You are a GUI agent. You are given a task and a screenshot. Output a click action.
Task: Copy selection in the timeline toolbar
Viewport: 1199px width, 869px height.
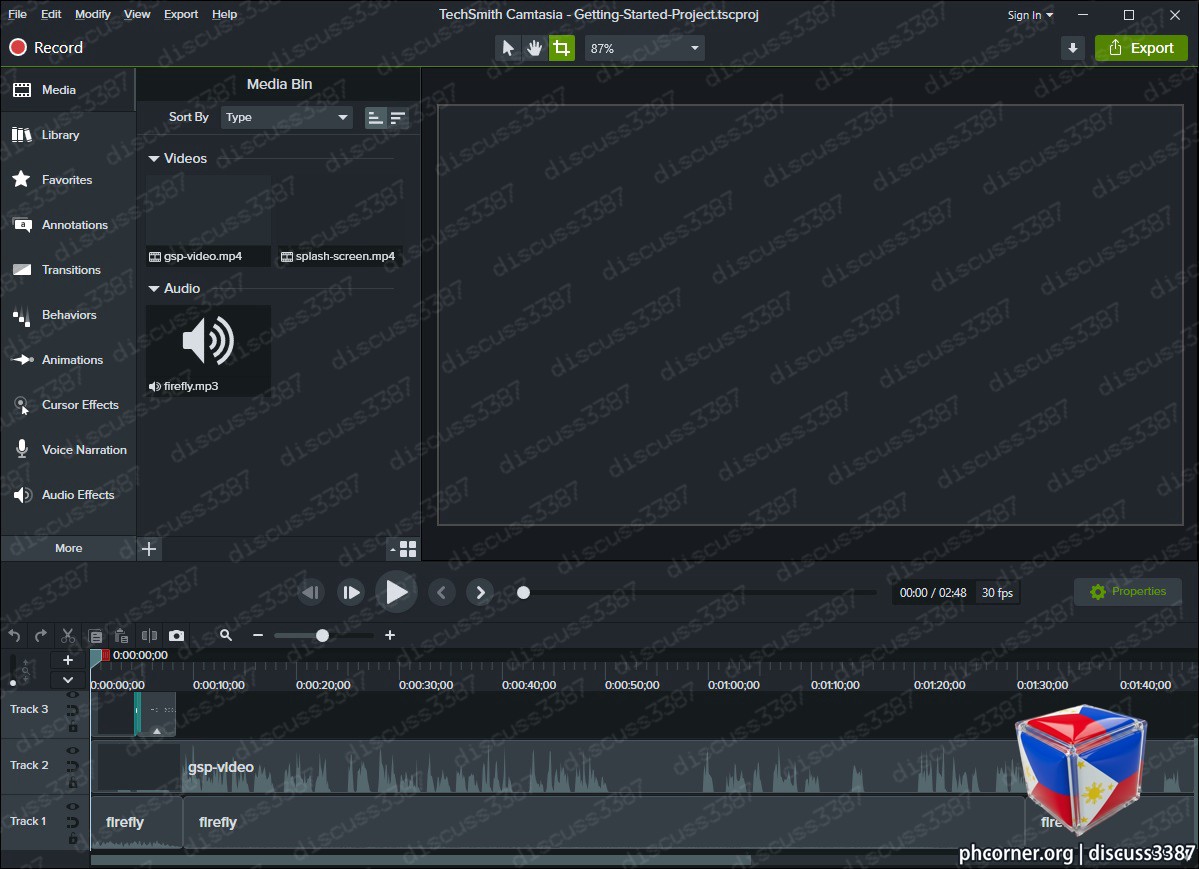pos(95,636)
